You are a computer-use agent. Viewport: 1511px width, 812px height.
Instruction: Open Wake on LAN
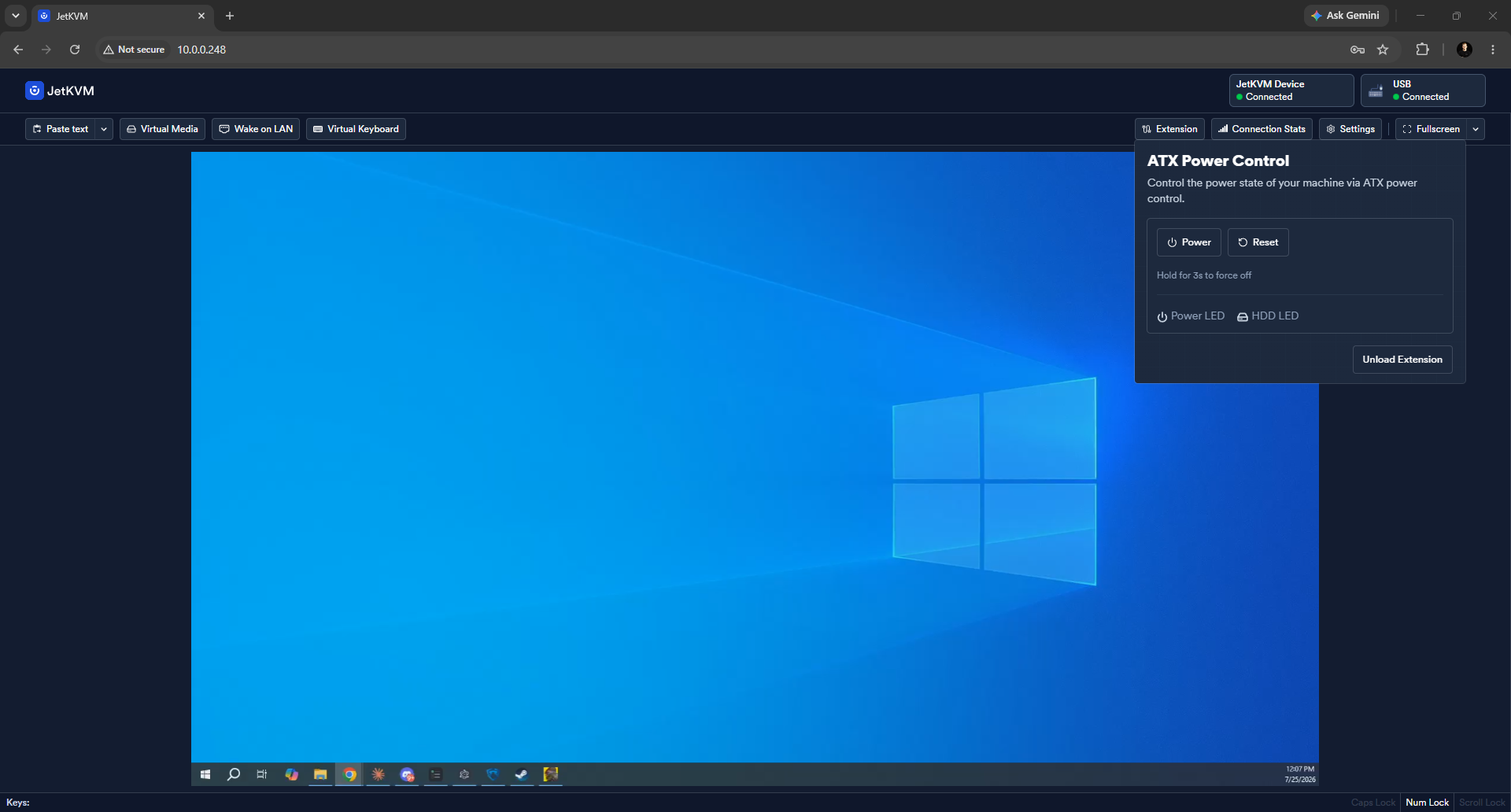tap(256, 129)
